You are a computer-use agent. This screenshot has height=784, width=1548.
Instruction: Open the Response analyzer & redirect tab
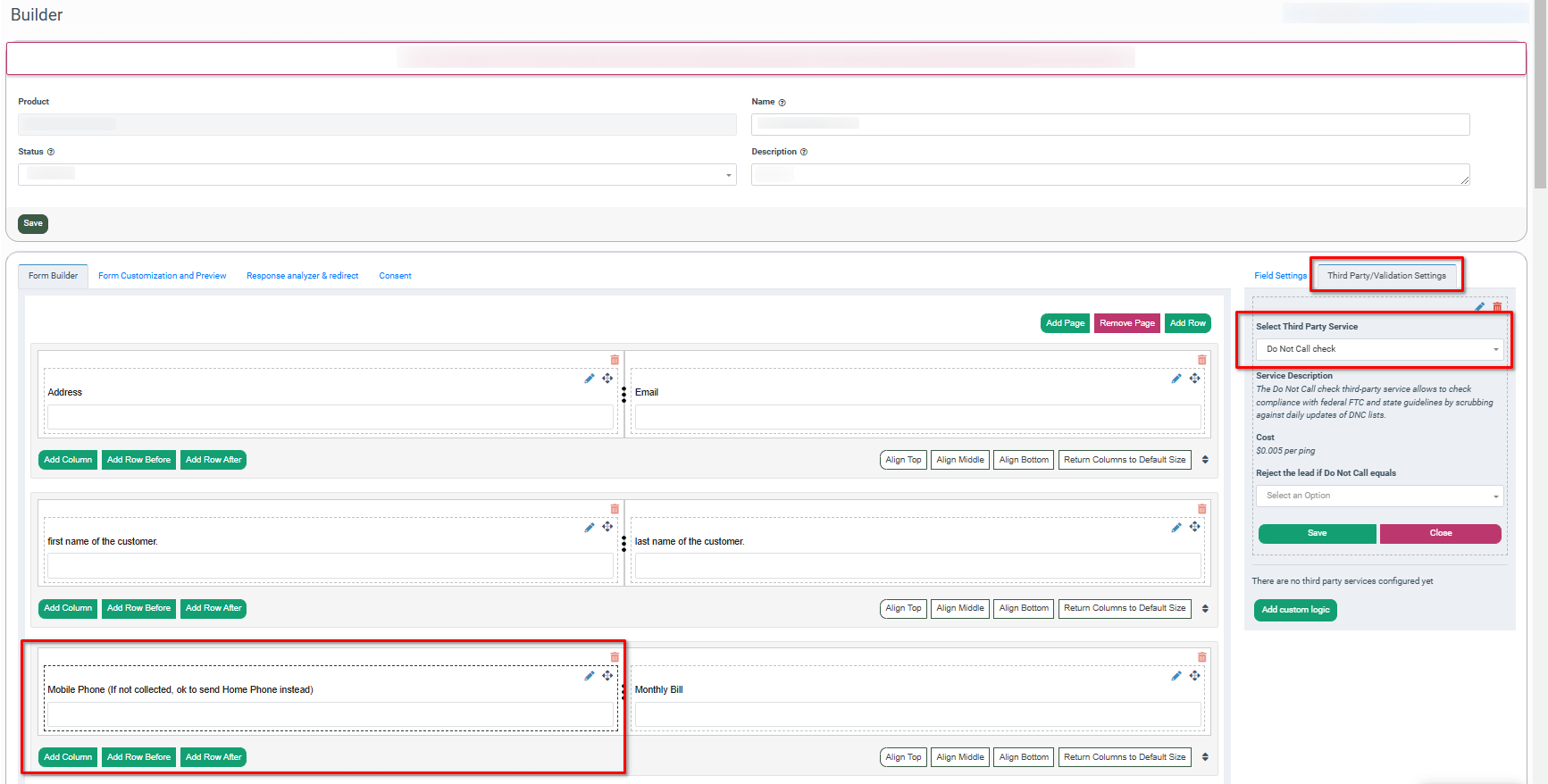[x=302, y=276]
